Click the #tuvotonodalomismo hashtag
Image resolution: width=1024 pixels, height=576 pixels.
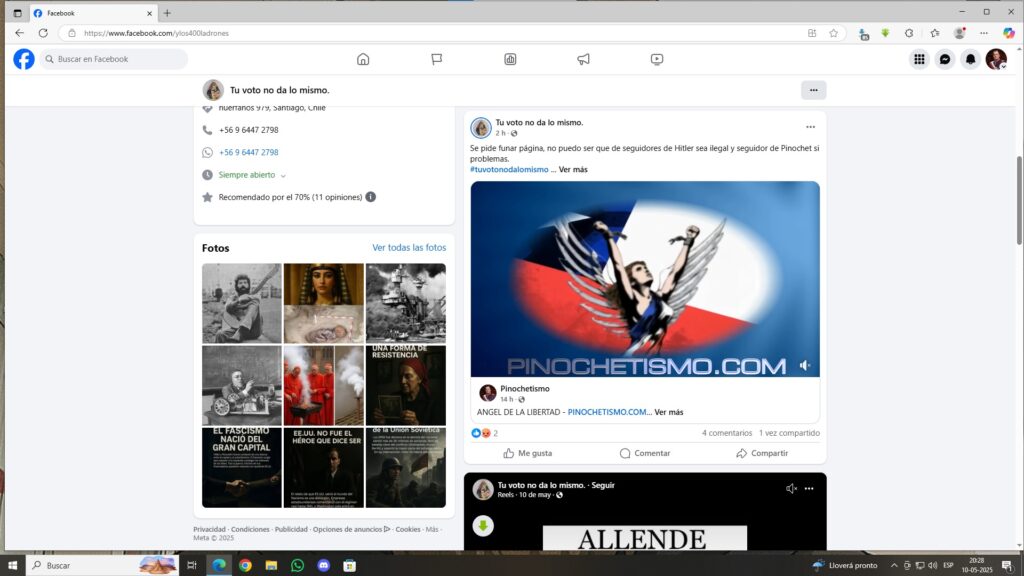(x=509, y=169)
